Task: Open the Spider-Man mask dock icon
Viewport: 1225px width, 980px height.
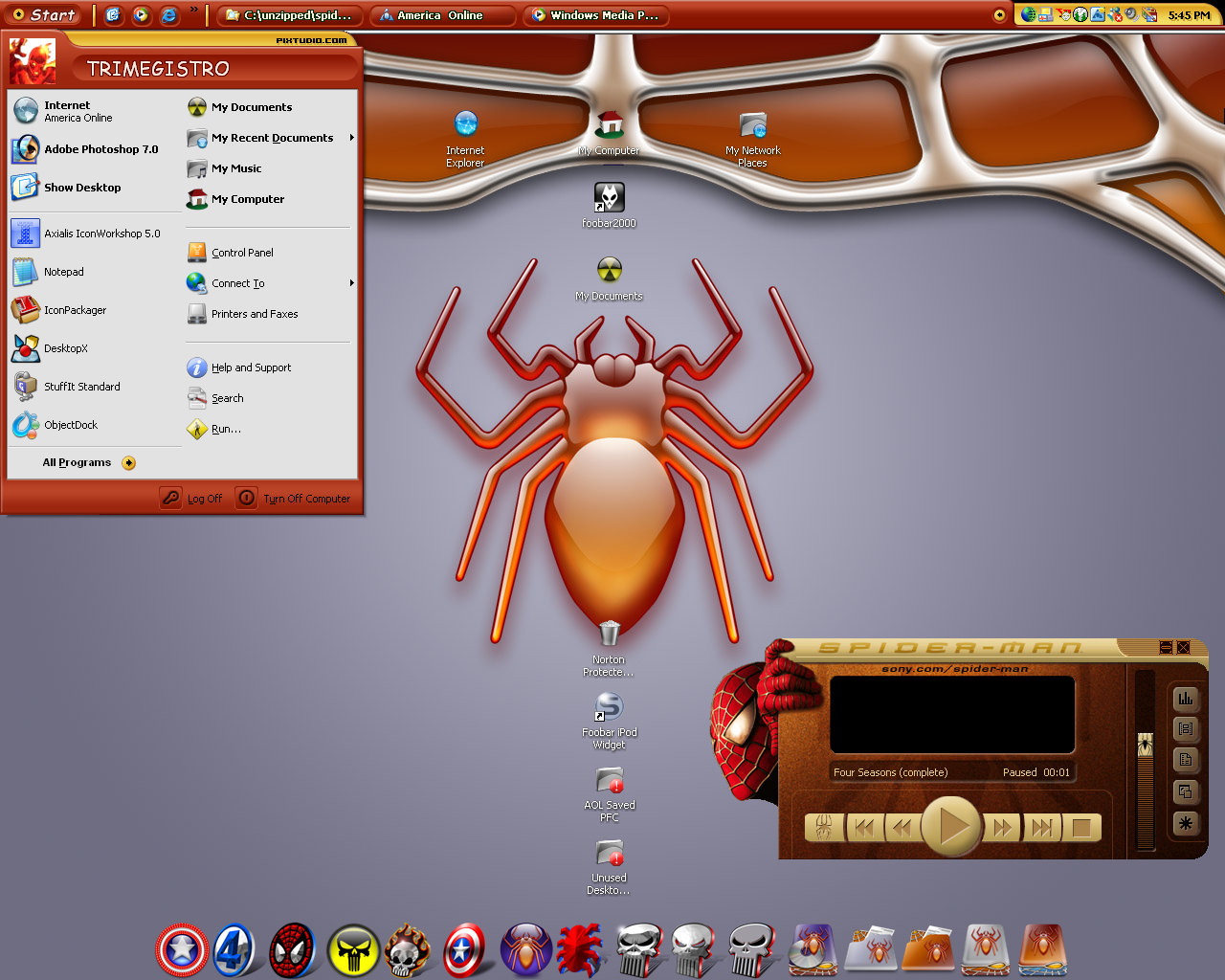Action: tap(293, 950)
